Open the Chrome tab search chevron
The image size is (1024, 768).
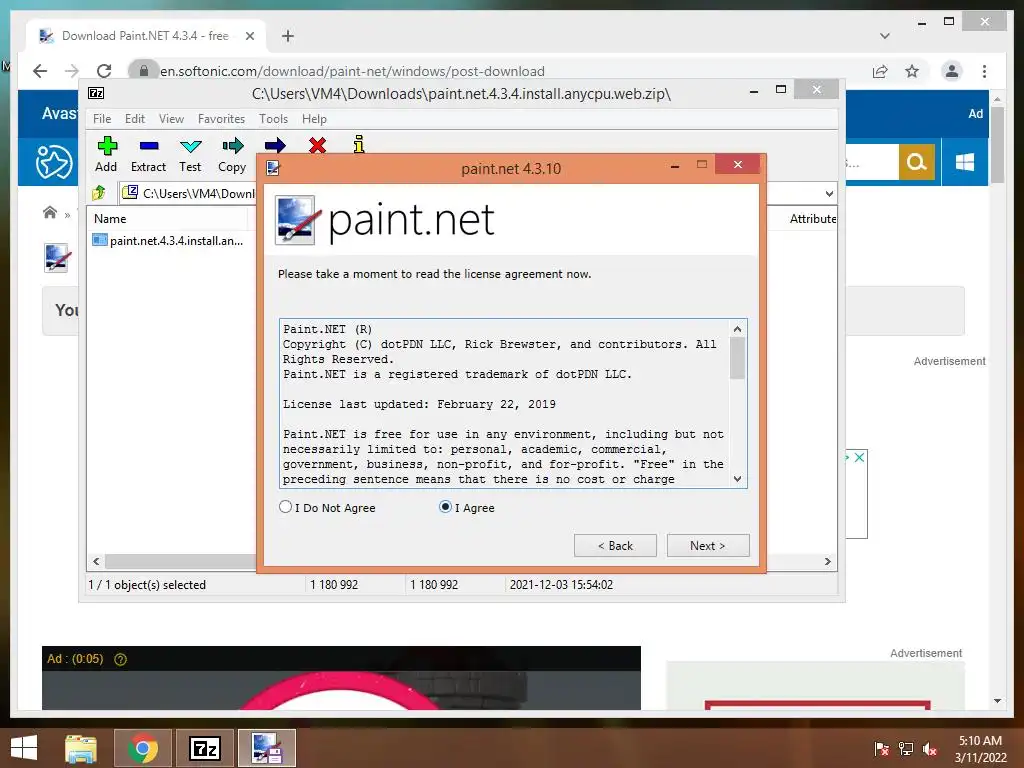pos(884,36)
